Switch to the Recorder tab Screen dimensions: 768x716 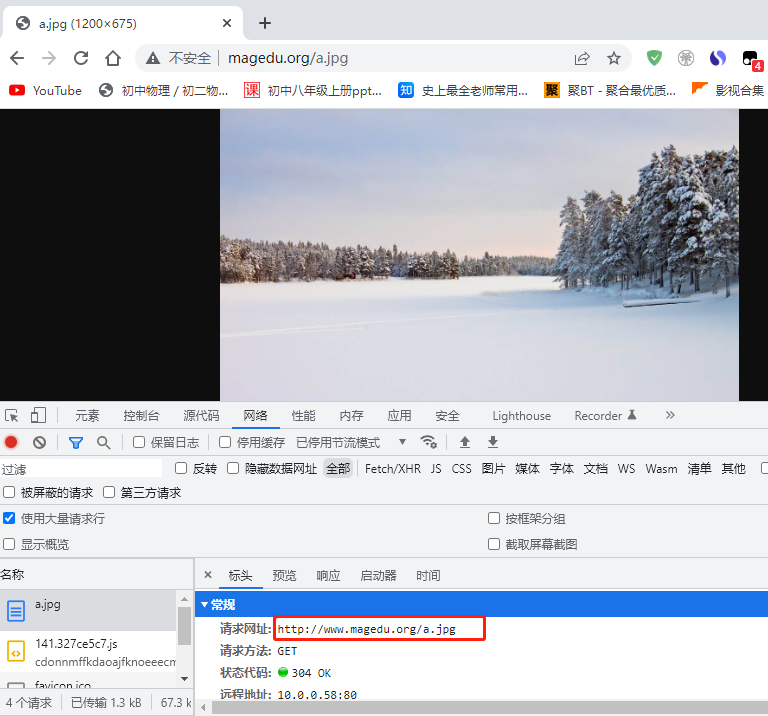pyautogui.click(x=605, y=416)
